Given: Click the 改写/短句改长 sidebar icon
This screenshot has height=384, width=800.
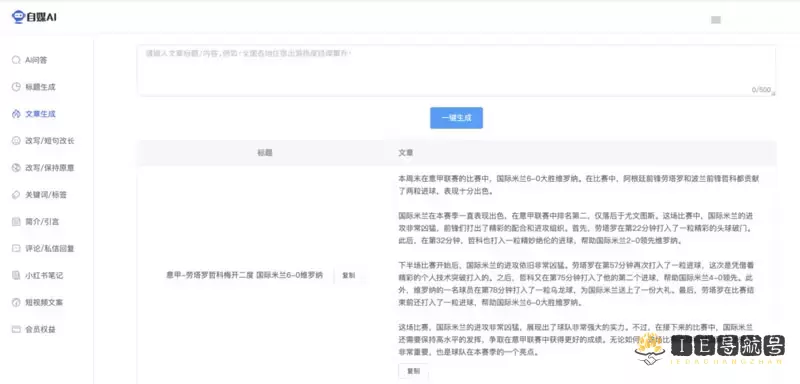Looking at the screenshot, I should [x=16, y=141].
